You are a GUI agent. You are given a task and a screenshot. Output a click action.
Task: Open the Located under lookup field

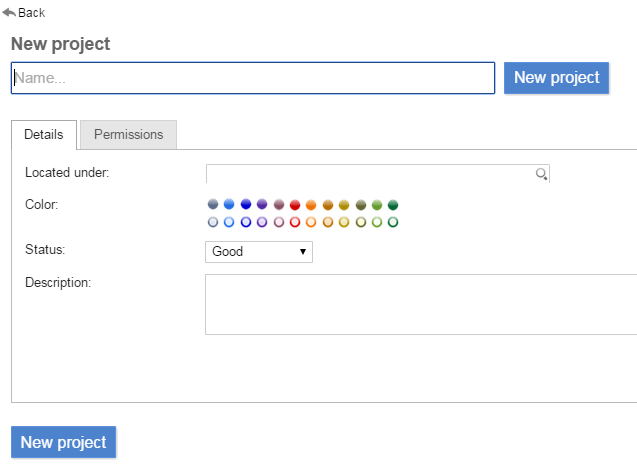[370, 175]
